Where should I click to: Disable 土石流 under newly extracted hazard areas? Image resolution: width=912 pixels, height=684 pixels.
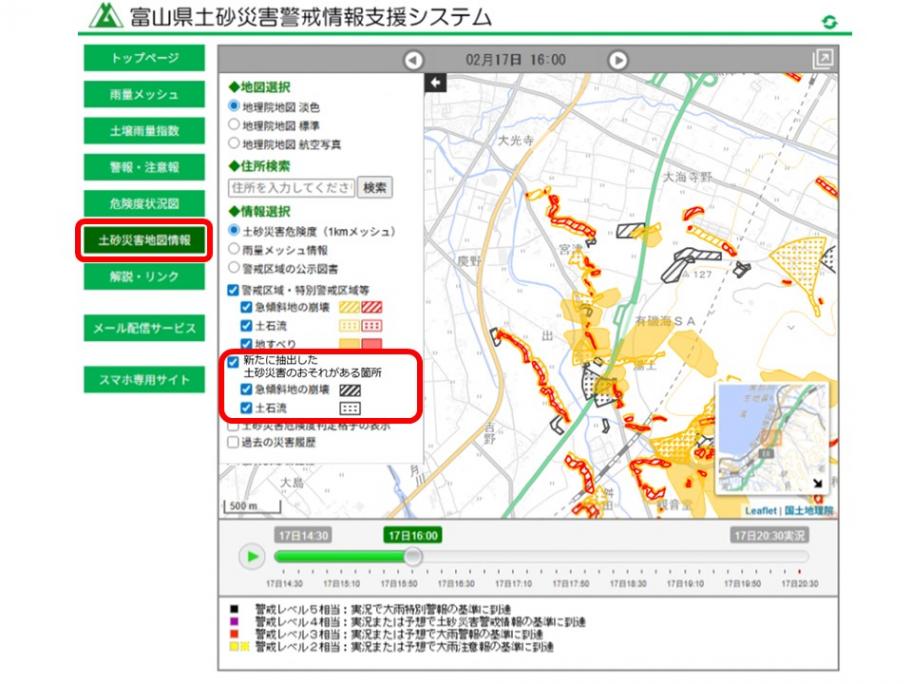(x=245, y=408)
